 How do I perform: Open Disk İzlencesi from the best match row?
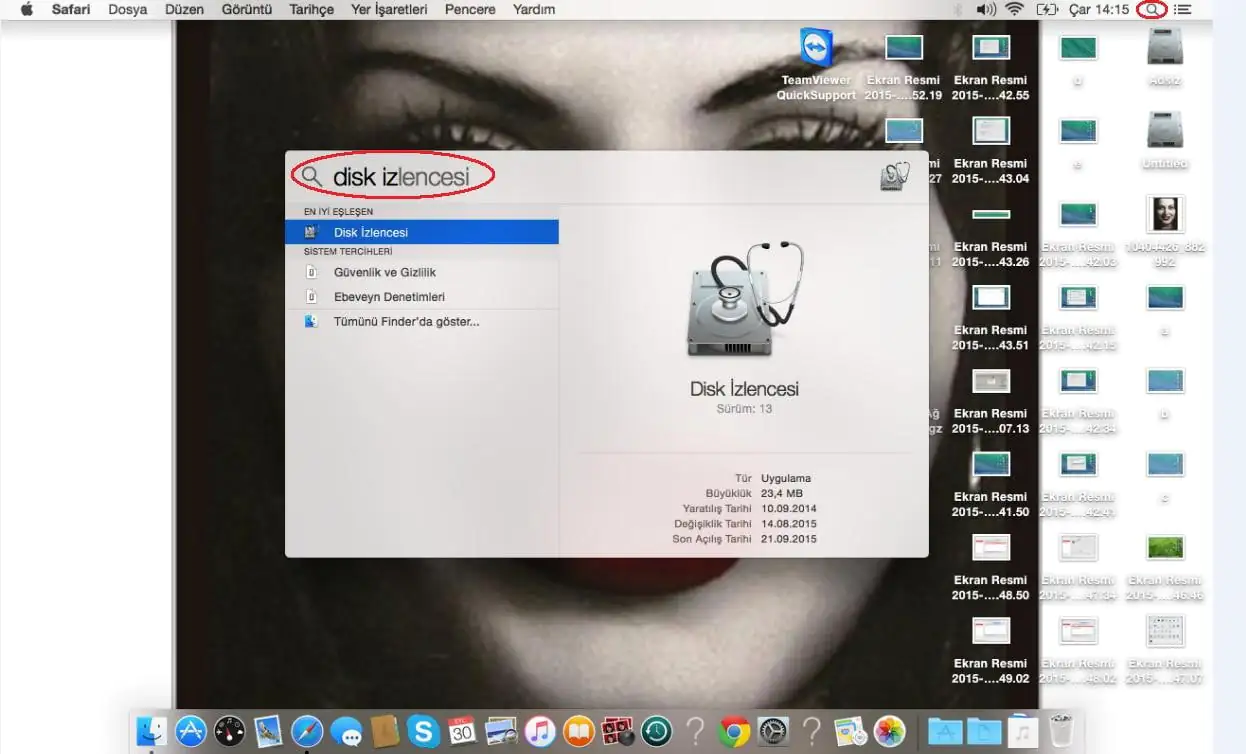(420, 232)
